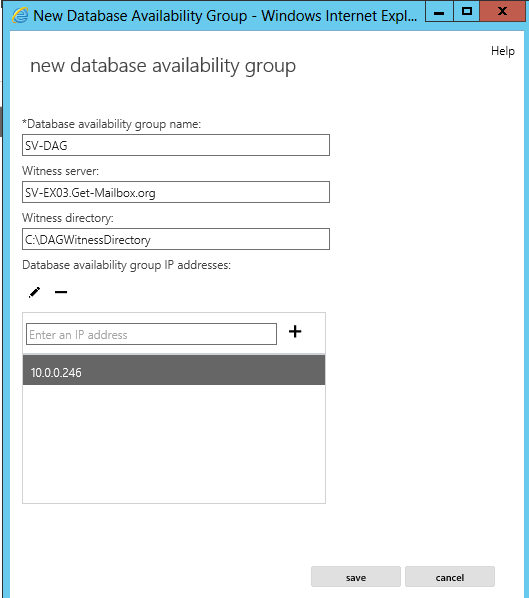The height and width of the screenshot is (598, 529).
Task: Focus the Witness directory field C:\DAGWitnessDirectory
Action: tap(176, 239)
